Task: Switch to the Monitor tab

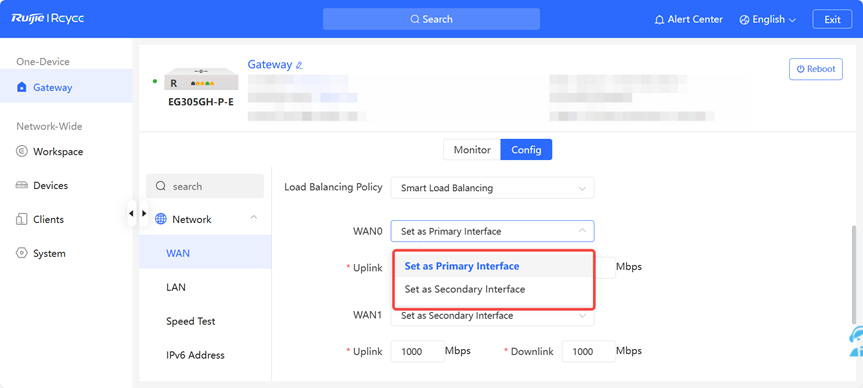Action: point(472,150)
